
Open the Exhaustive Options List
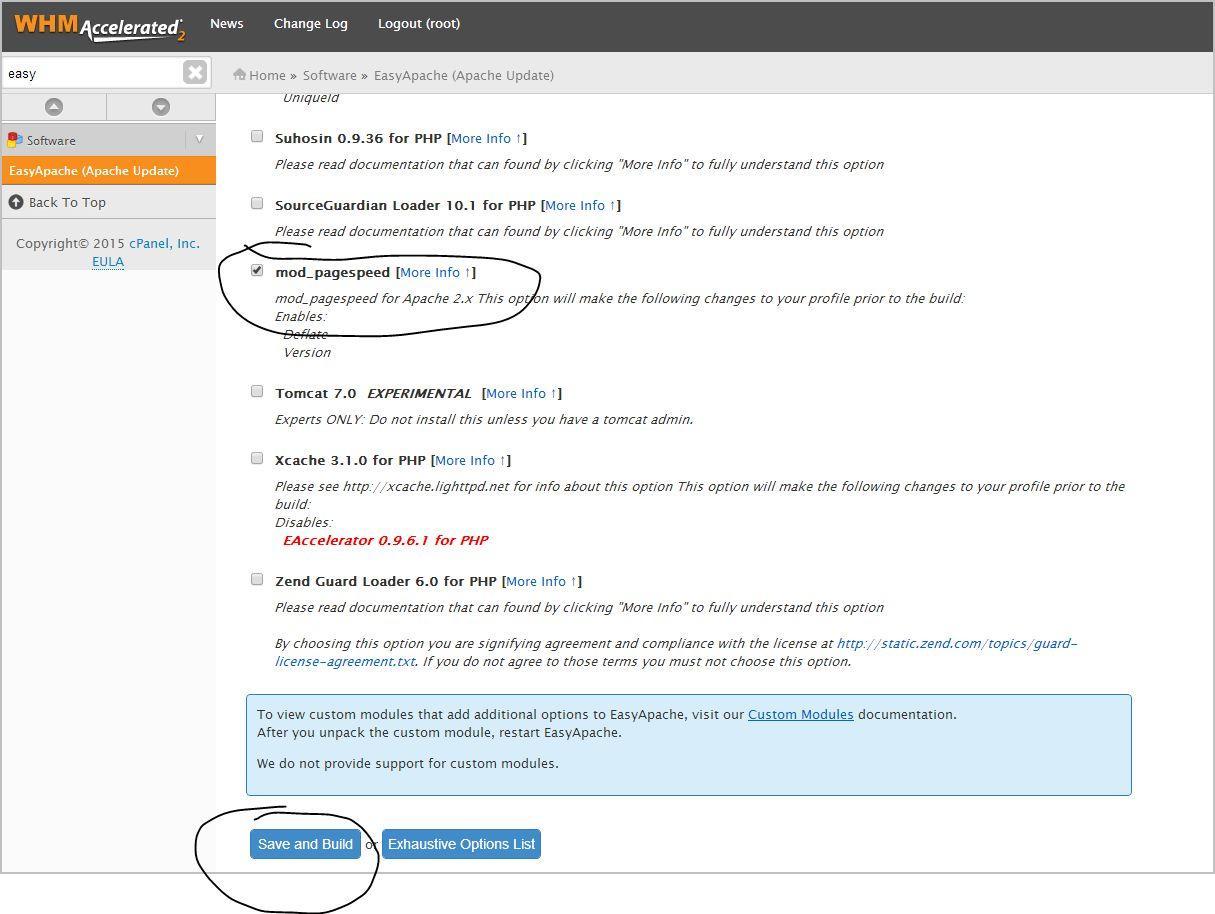(x=461, y=844)
